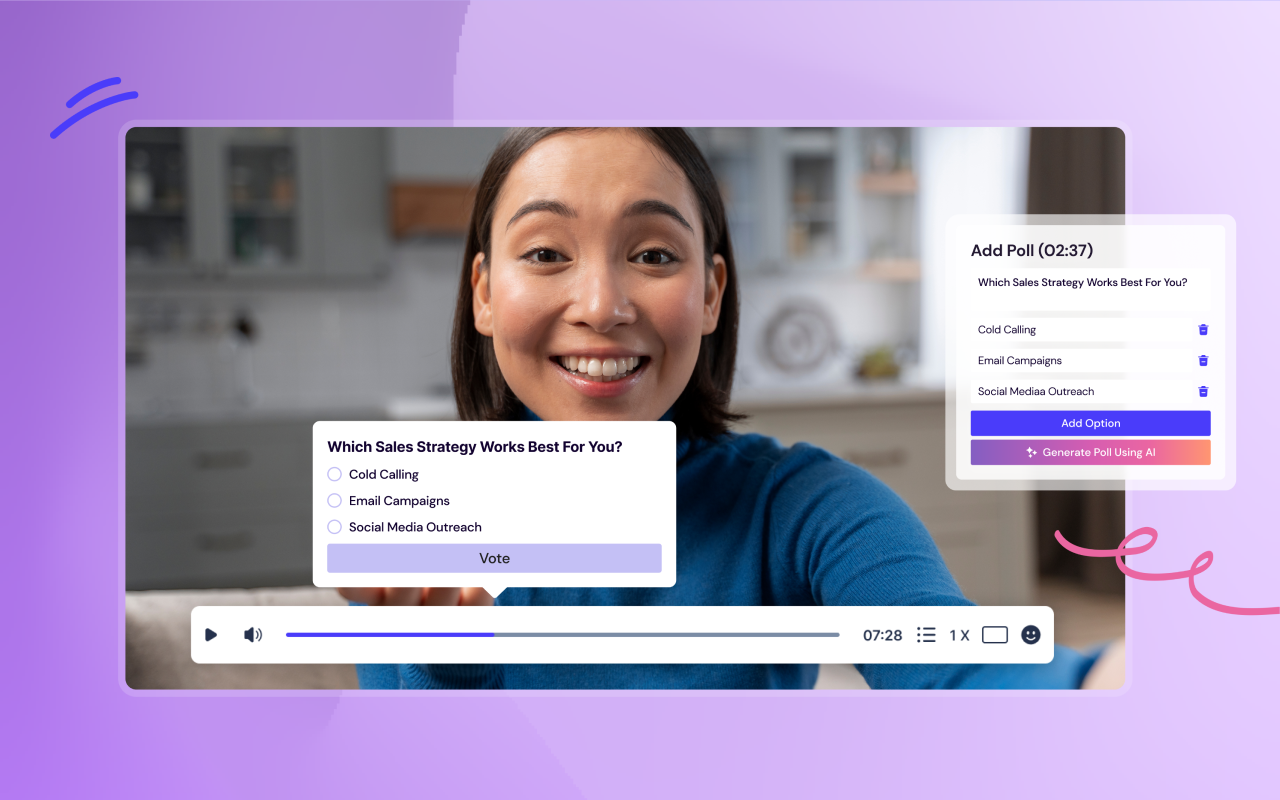Click the 07:28 video time display

coord(882,635)
